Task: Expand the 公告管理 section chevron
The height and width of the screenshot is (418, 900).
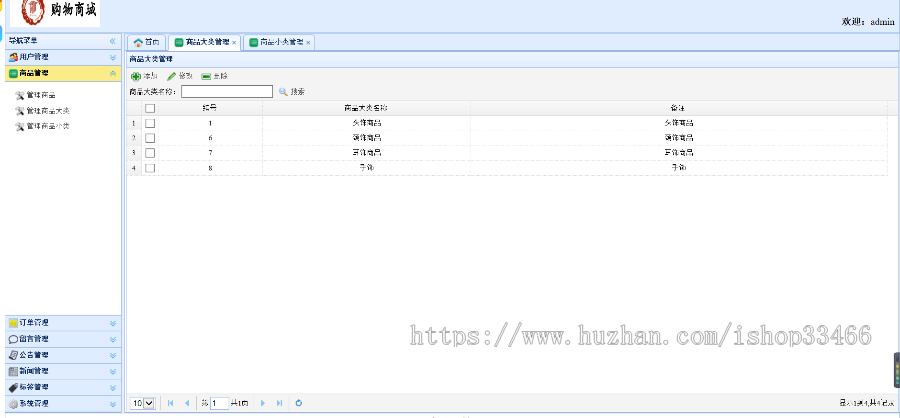Action: [112, 355]
